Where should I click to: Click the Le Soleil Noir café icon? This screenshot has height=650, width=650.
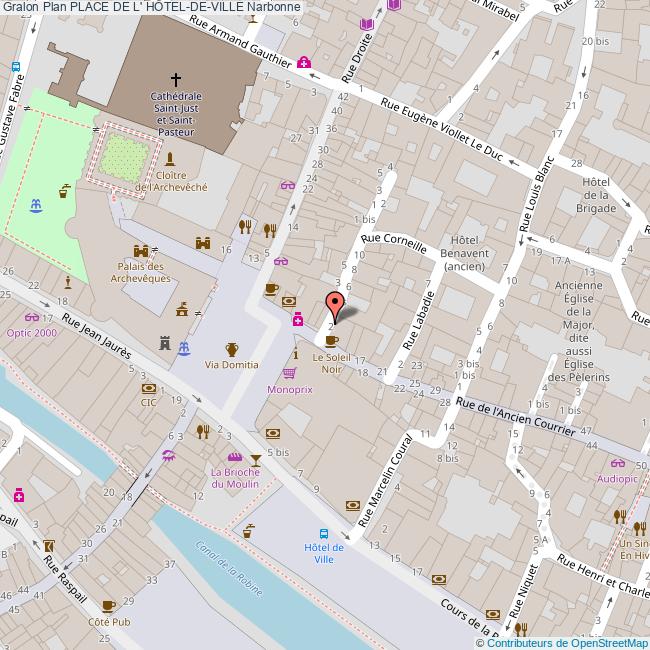tap(332, 340)
